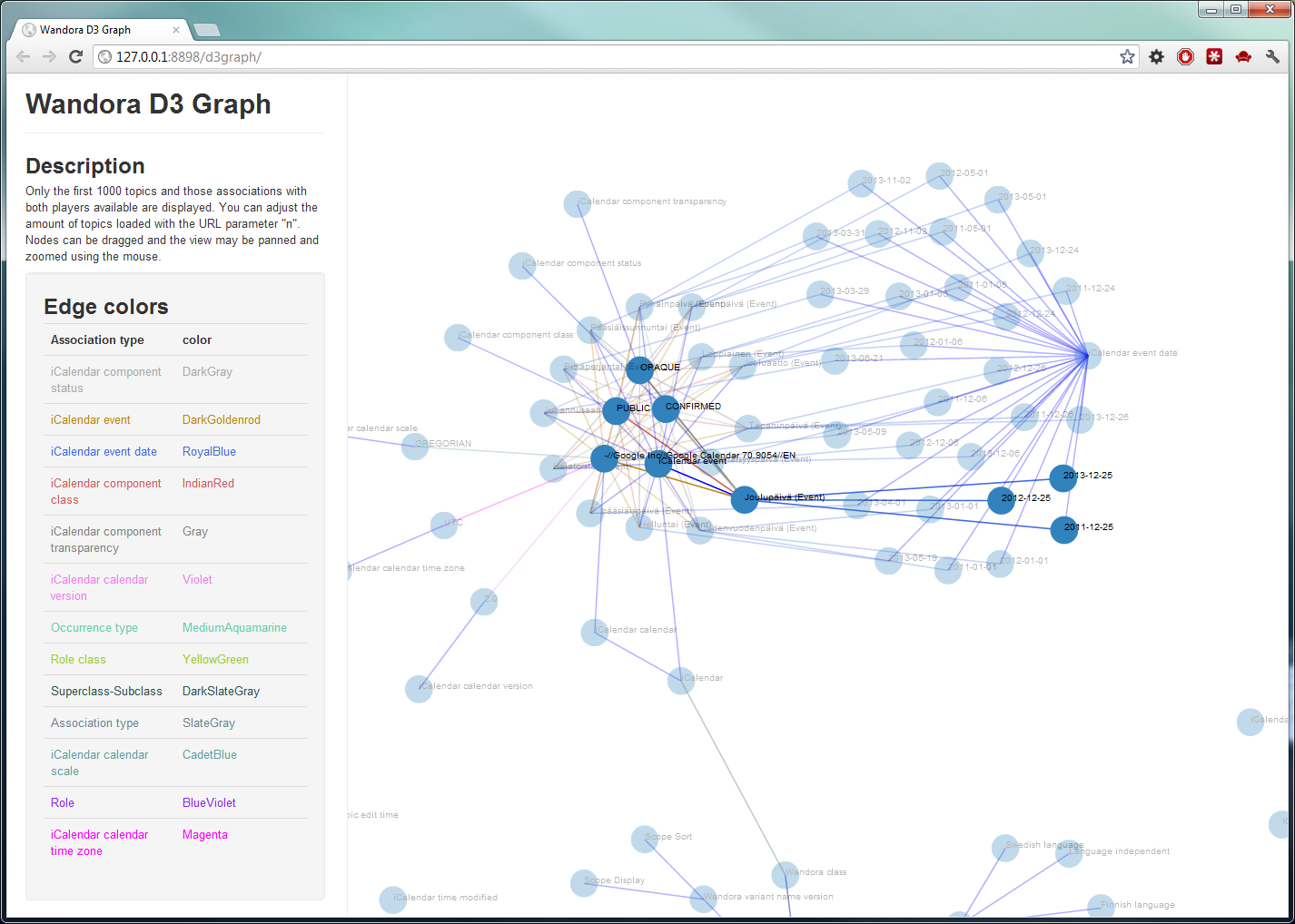Click the browser back arrow
The width and height of the screenshot is (1295, 924).
24,56
